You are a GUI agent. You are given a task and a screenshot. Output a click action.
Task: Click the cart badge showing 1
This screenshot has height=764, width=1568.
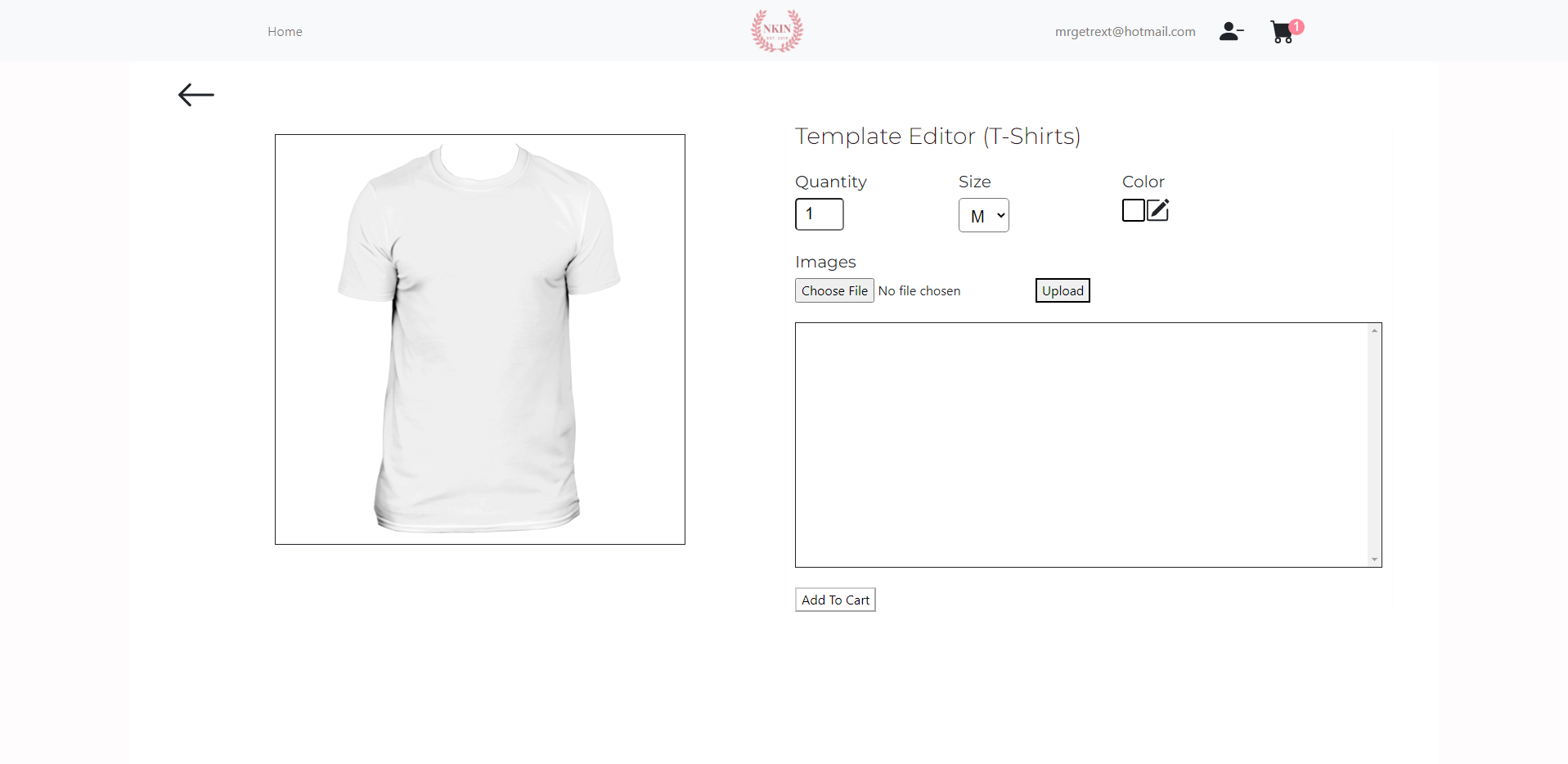1296,27
